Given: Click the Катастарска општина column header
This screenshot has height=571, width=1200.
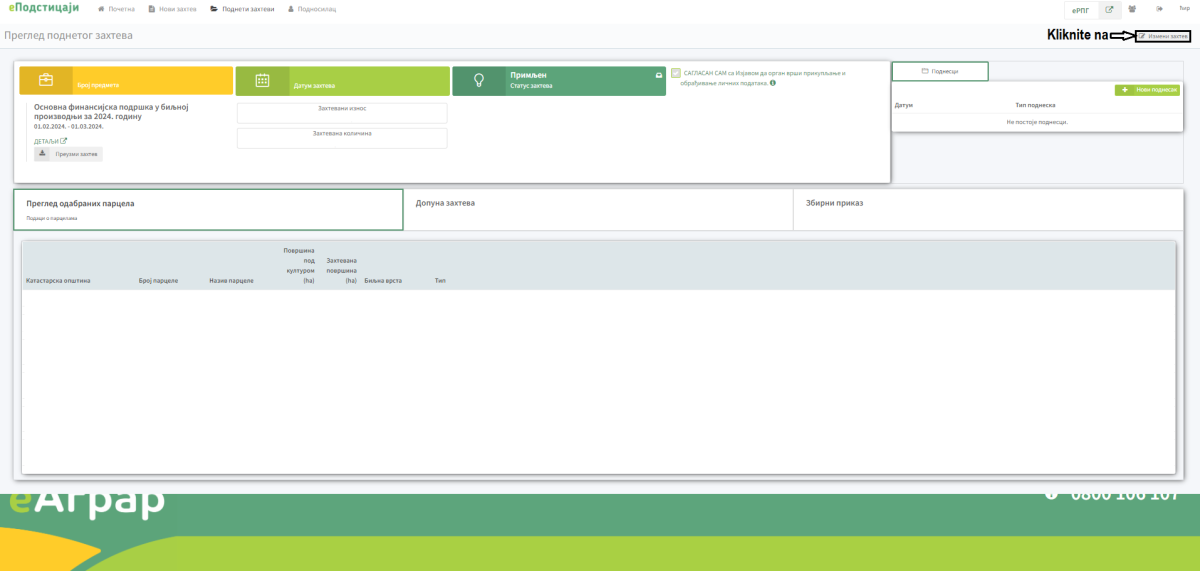Looking at the screenshot, I should coord(58,281).
